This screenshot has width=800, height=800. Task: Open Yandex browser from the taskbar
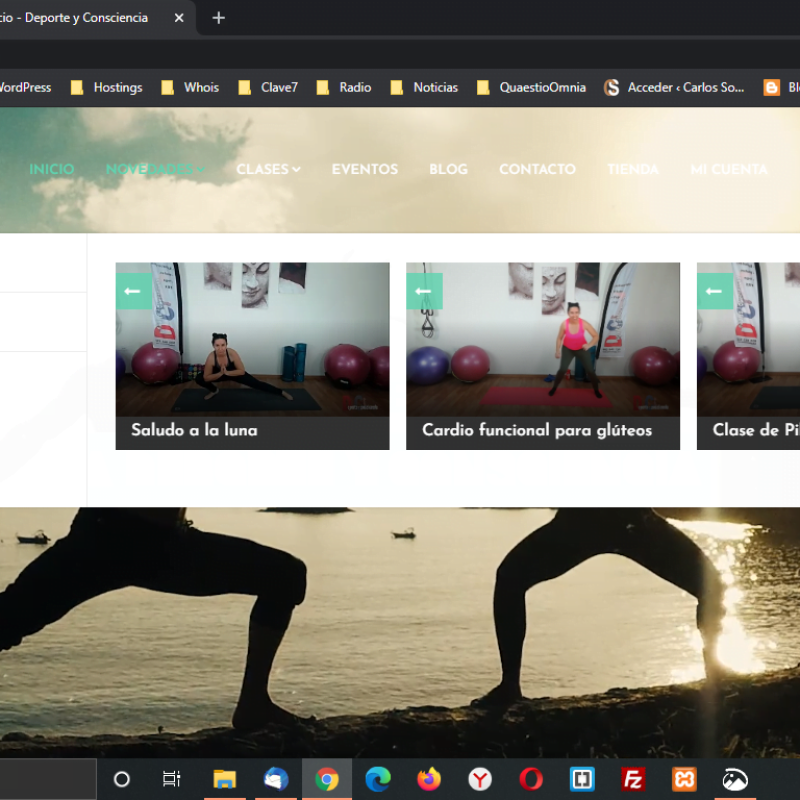pyautogui.click(x=480, y=779)
